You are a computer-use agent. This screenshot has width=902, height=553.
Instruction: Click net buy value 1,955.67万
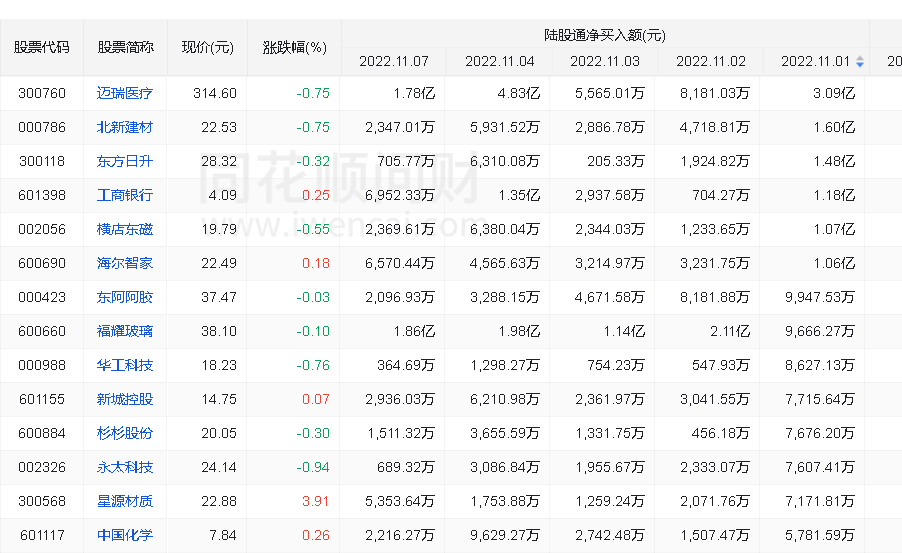click(x=610, y=467)
